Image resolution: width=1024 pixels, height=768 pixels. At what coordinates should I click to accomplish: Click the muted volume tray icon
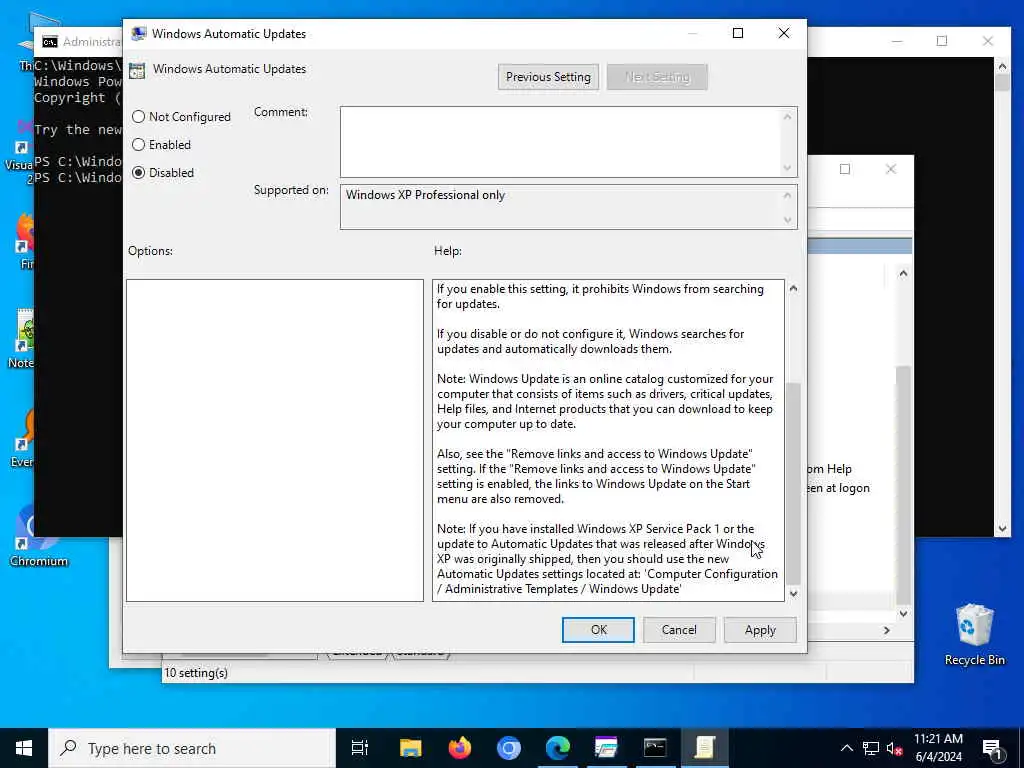pos(894,748)
